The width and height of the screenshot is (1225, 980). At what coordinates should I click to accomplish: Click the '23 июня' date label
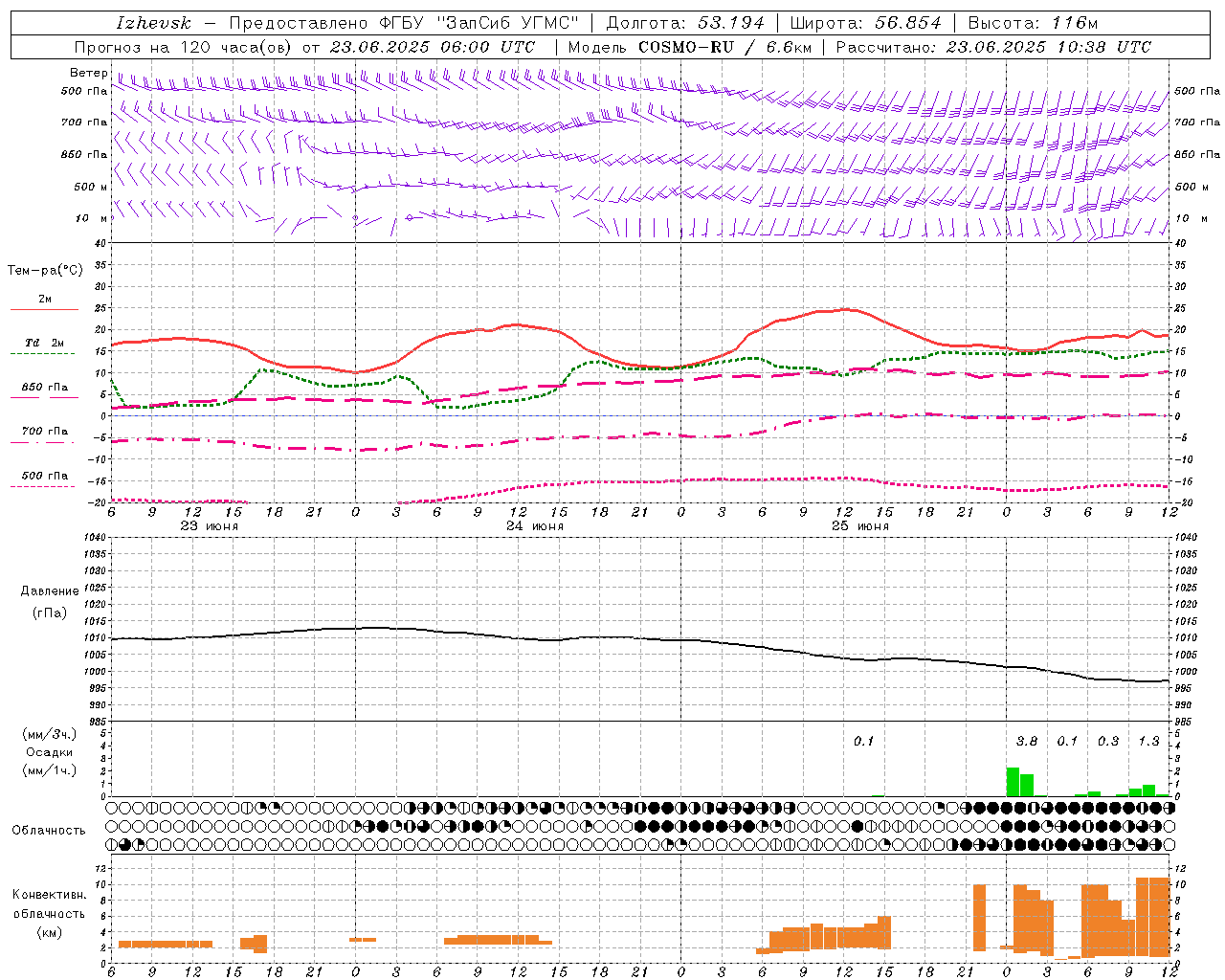[210, 526]
